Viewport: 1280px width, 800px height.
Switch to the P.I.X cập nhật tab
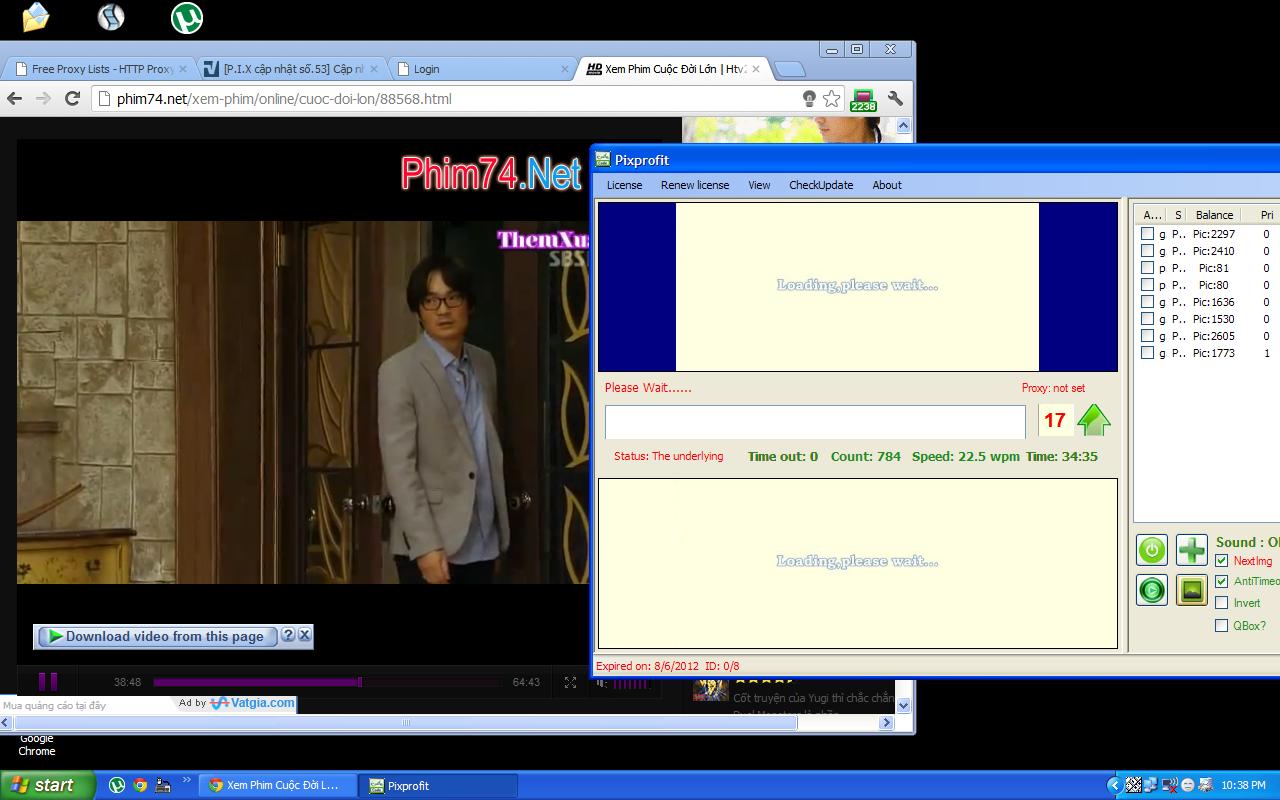(x=292, y=69)
